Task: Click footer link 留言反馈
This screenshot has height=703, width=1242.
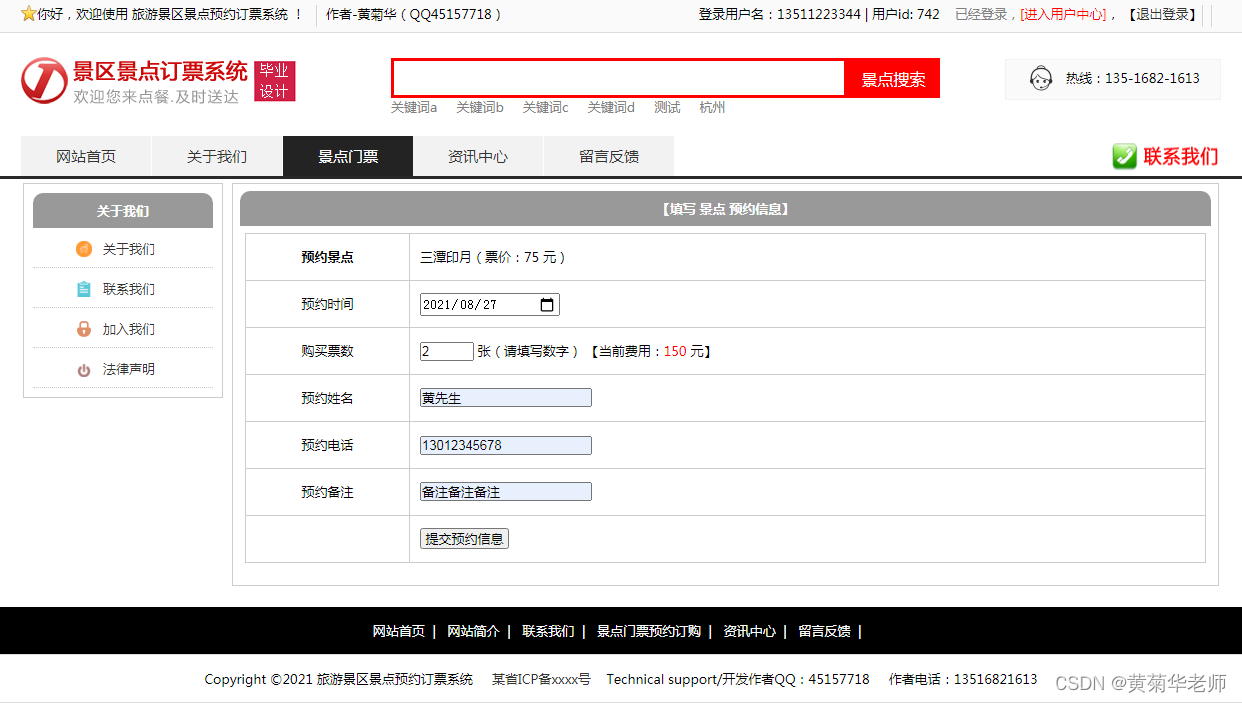Action: click(825, 631)
